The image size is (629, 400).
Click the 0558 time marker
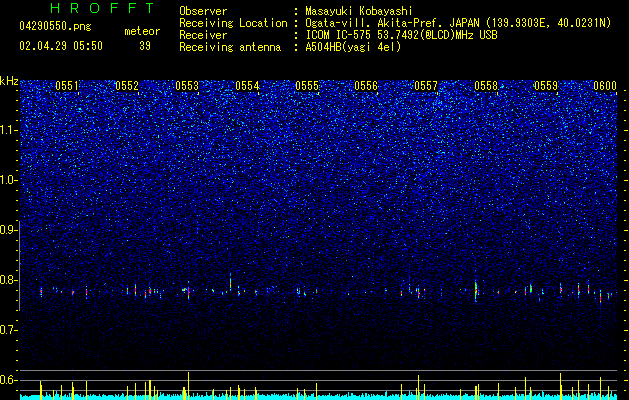coord(486,86)
